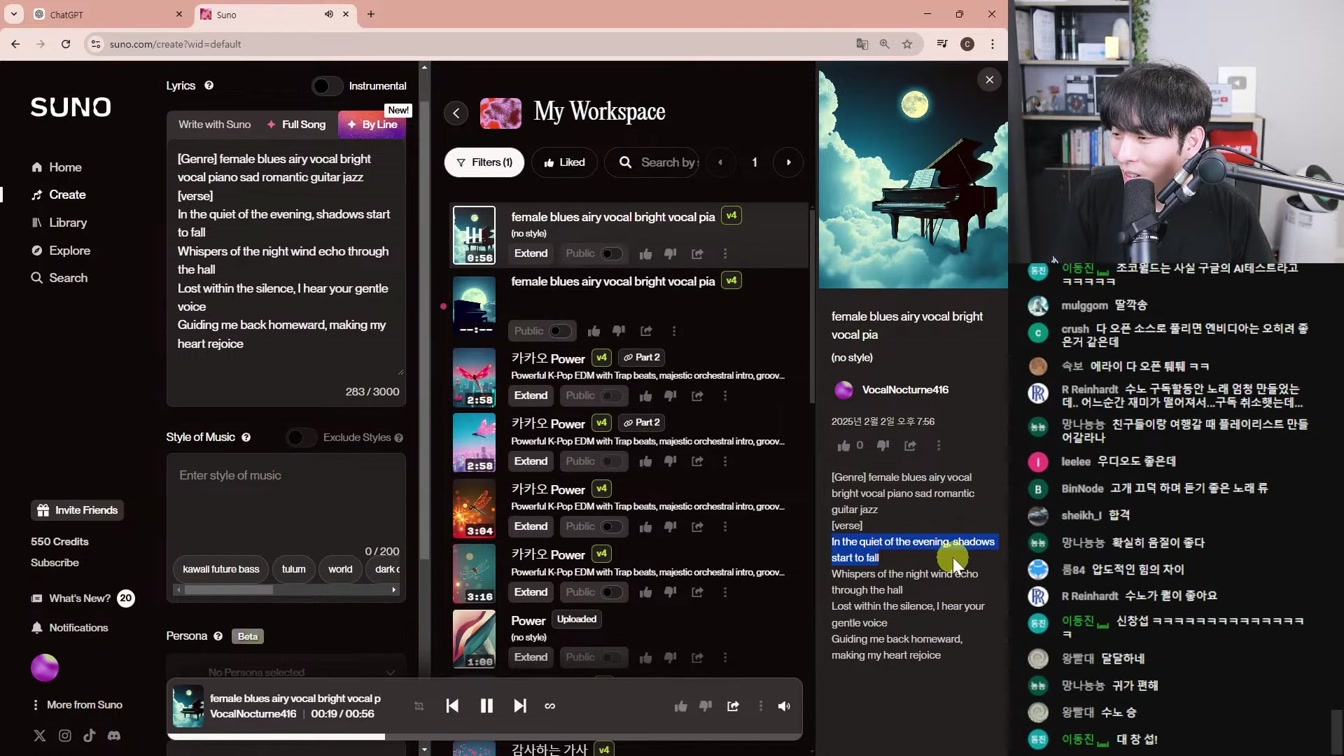Dislike the 0:56 female blues song in list
Viewport: 1344px width, 756px height.
[x=671, y=254]
